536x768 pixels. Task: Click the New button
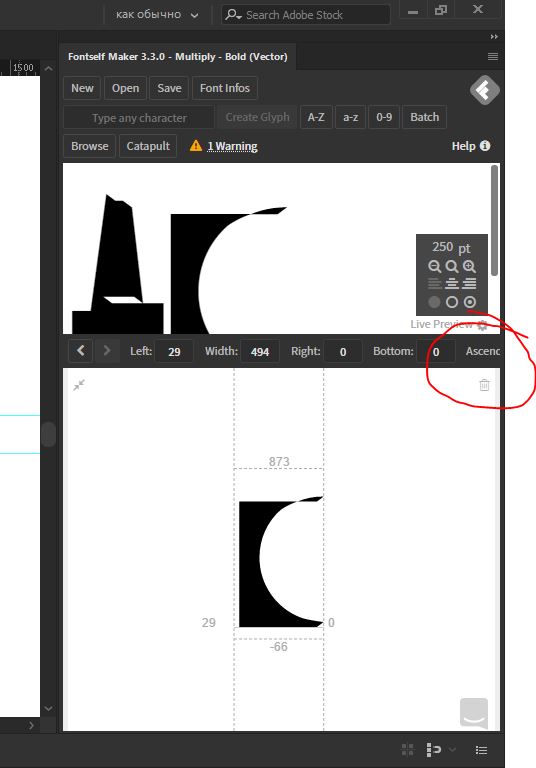pyautogui.click(x=82, y=88)
